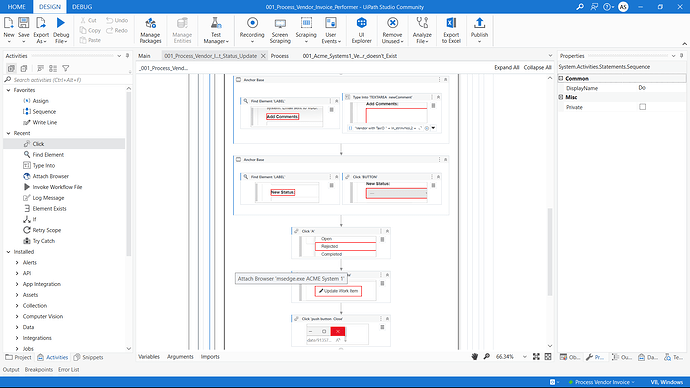Screen dimensions: 690x388
Task: Click the designer vertical scrollbar thumb
Action: (x=550, y=252)
